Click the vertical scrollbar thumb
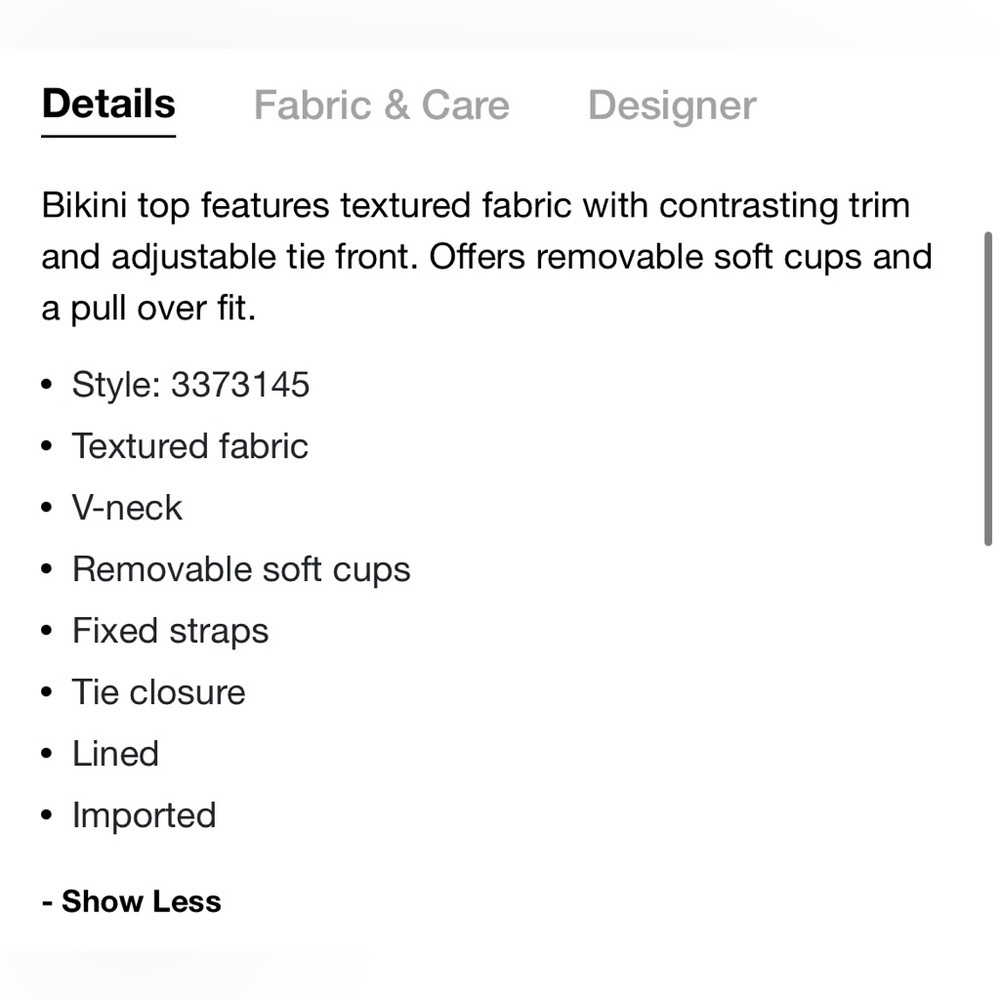 click(988, 388)
